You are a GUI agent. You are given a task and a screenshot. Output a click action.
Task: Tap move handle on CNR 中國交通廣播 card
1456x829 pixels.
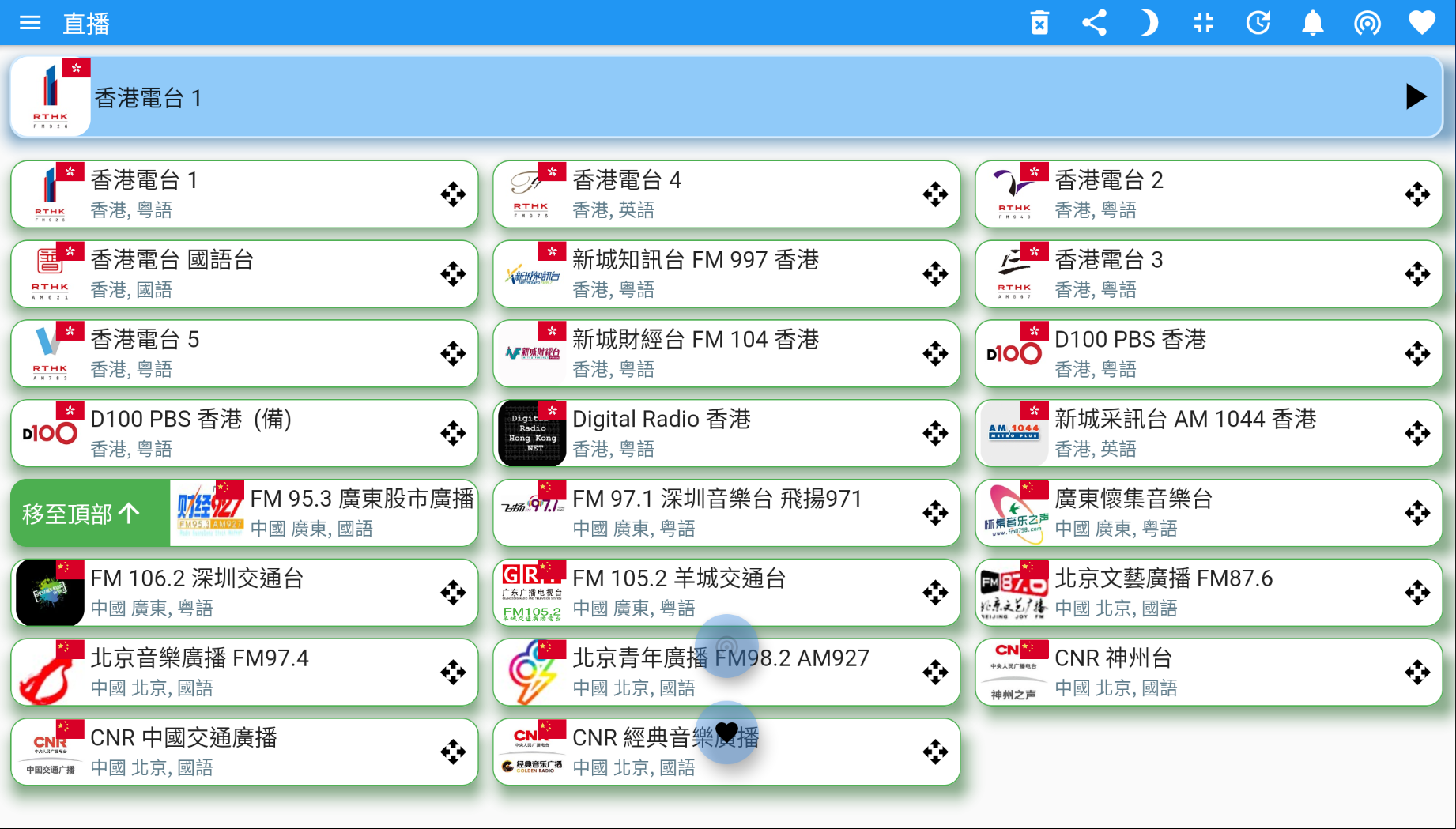(453, 752)
